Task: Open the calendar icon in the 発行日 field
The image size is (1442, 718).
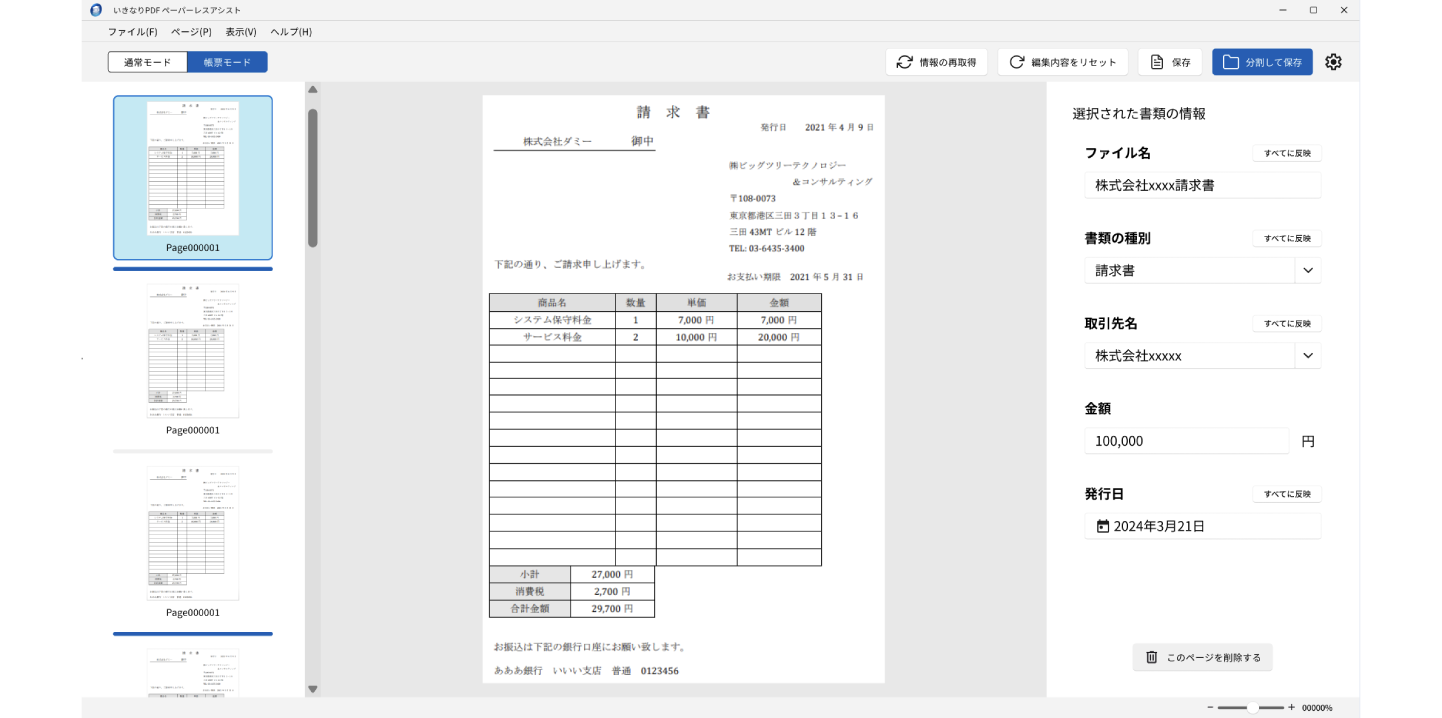Action: tap(1102, 525)
